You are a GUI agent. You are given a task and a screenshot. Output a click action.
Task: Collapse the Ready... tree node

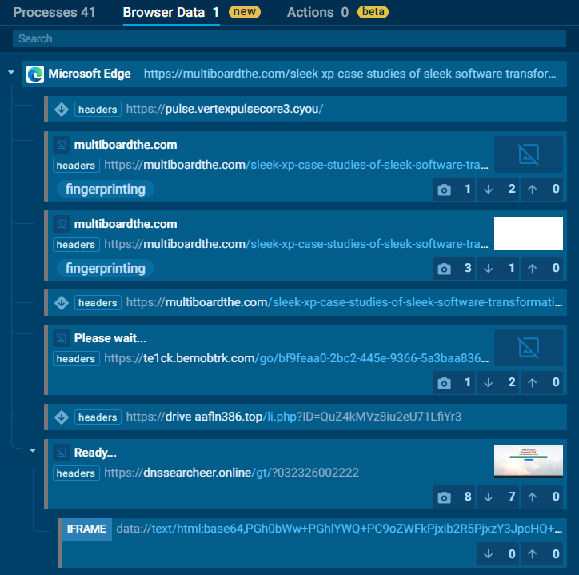coord(32,451)
